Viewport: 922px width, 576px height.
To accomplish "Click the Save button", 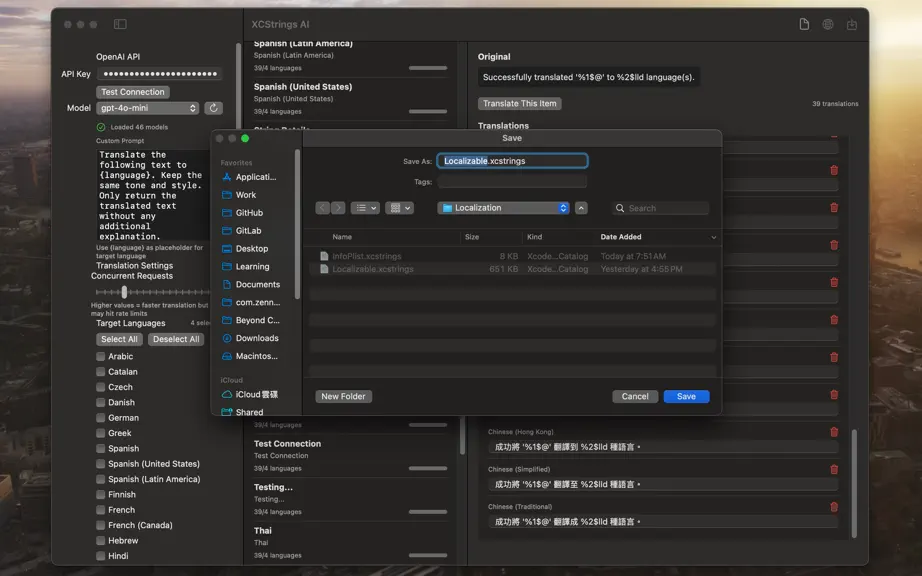I will pyautogui.click(x=686, y=397).
